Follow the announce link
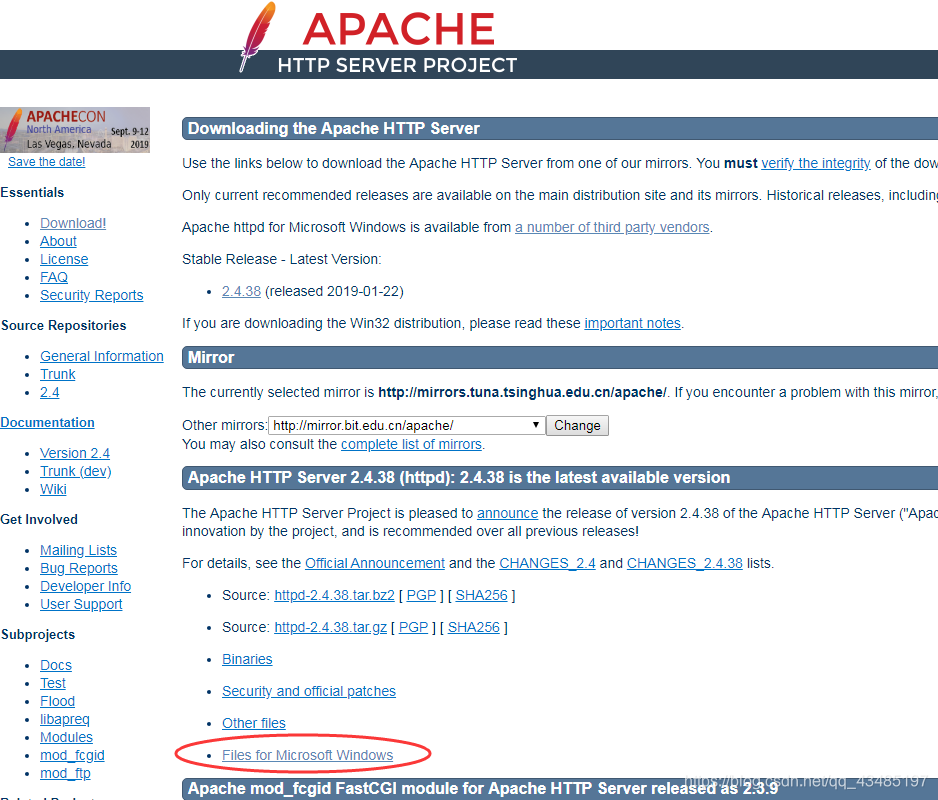The height and width of the screenshot is (800, 938). tap(507, 513)
